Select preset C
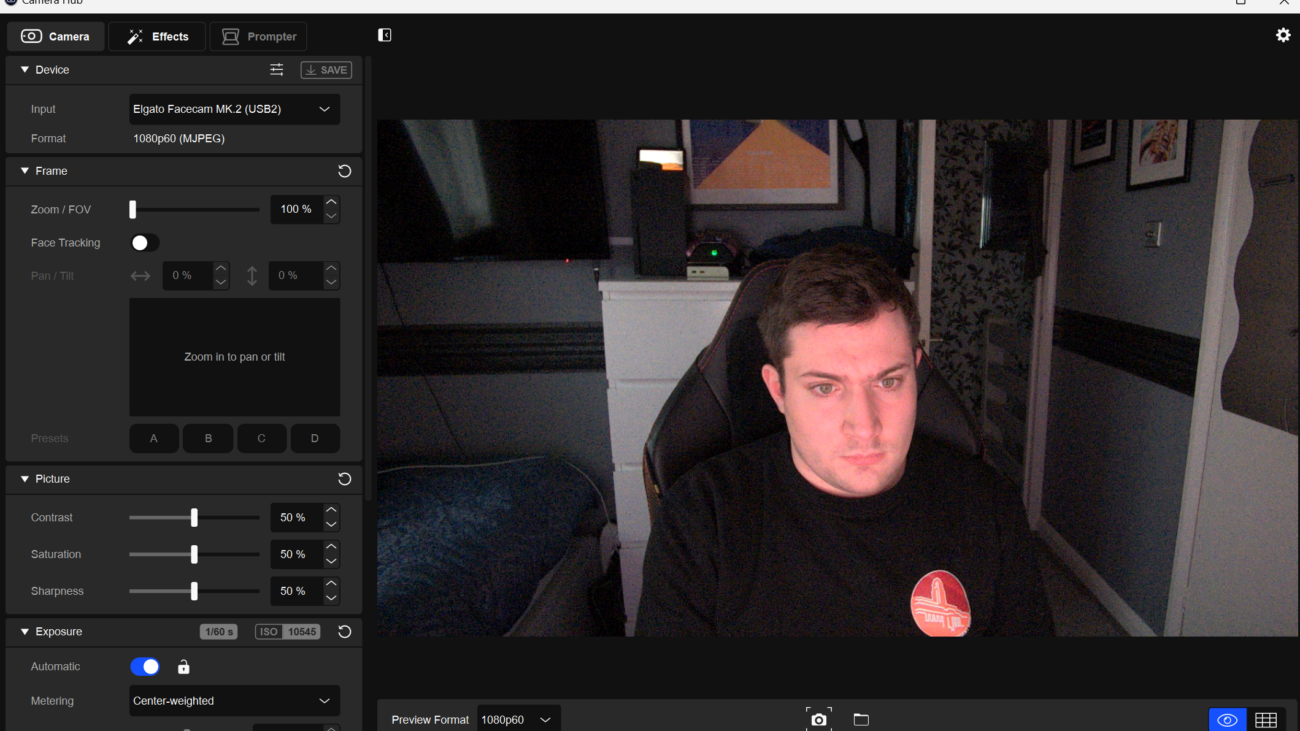The width and height of the screenshot is (1300, 731). click(261, 438)
